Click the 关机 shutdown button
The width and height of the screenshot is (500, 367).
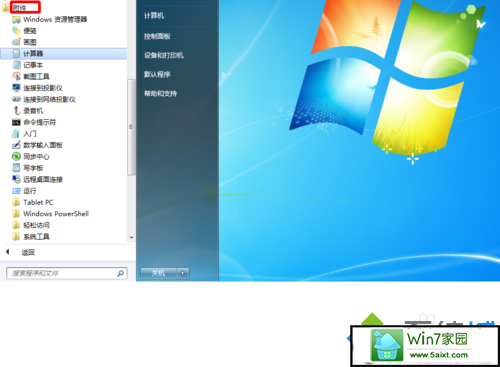pyautogui.click(x=159, y=273)
